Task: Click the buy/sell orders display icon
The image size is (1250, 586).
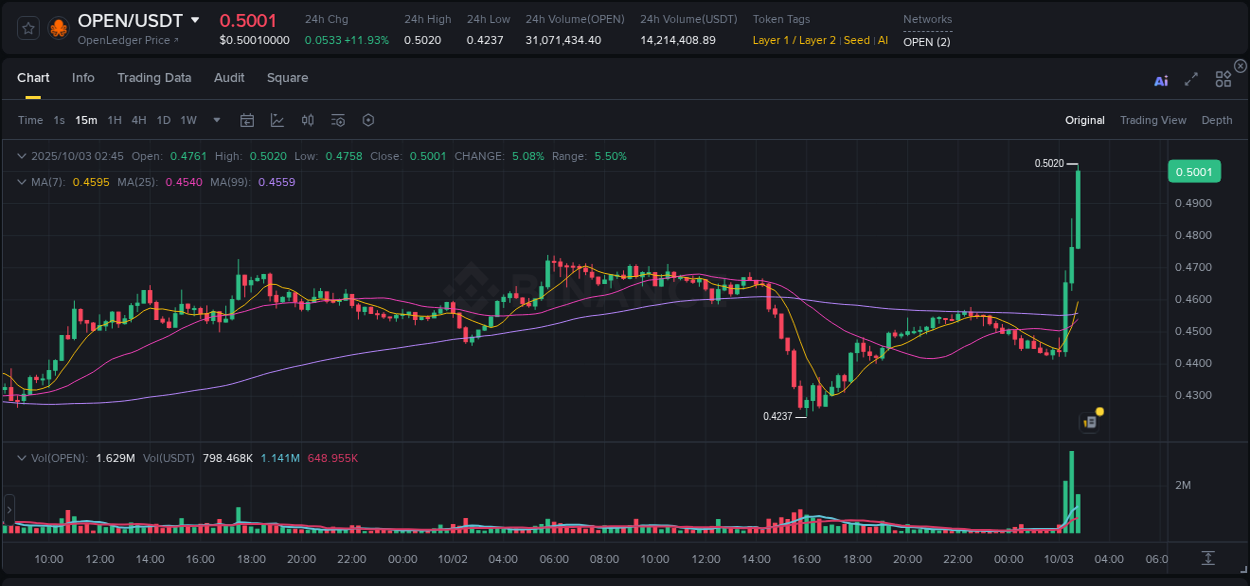Action: coord(307,120)
